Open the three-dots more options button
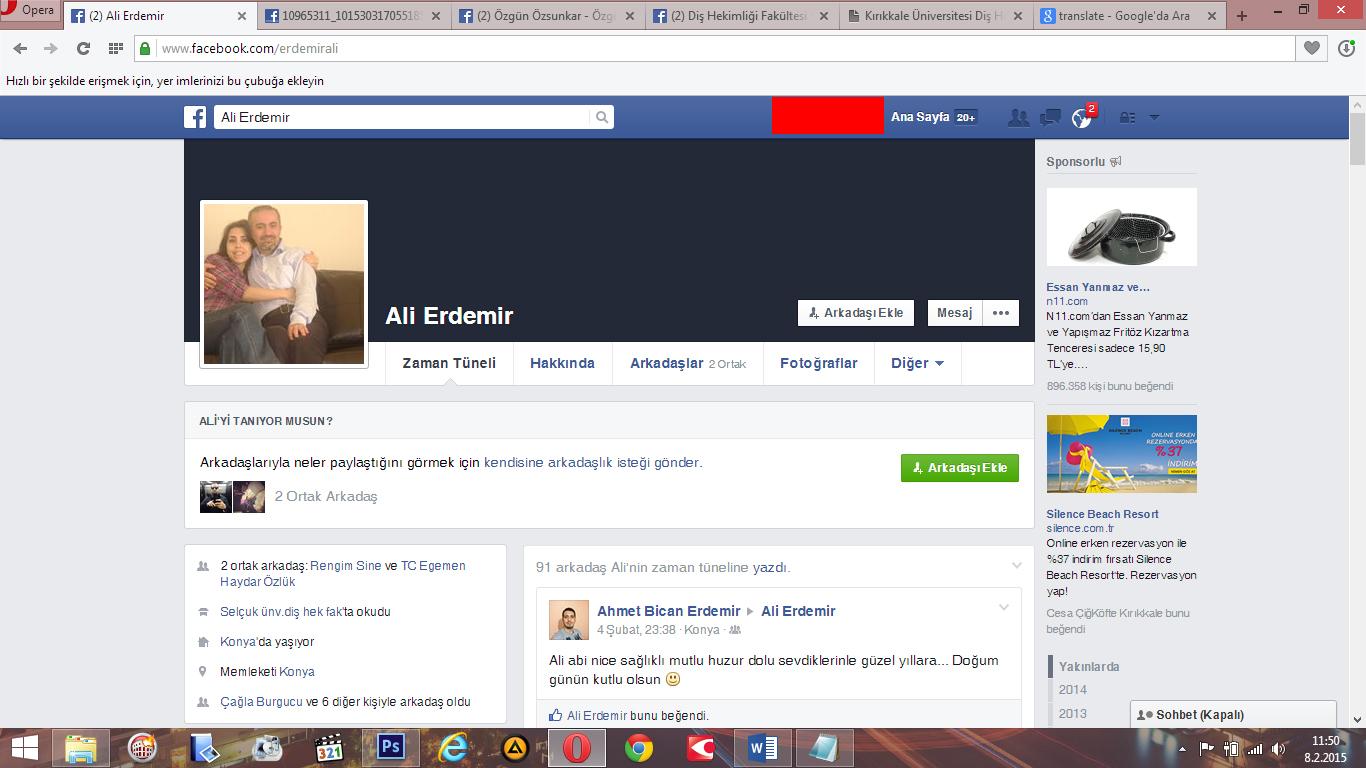Screen dimensions: 1366x768 coord(1001,313)
